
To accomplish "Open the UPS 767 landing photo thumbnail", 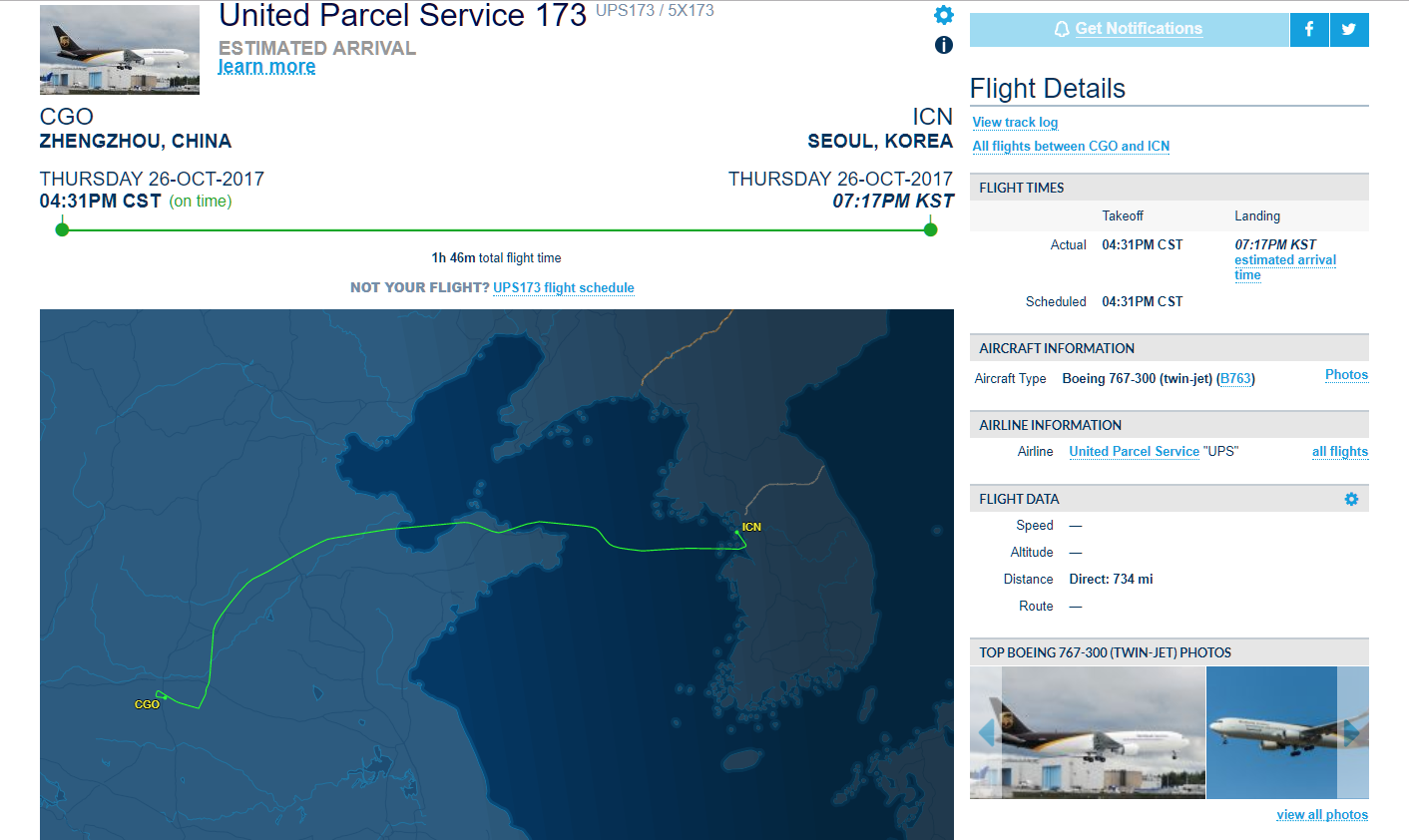I will [1103, 732].
